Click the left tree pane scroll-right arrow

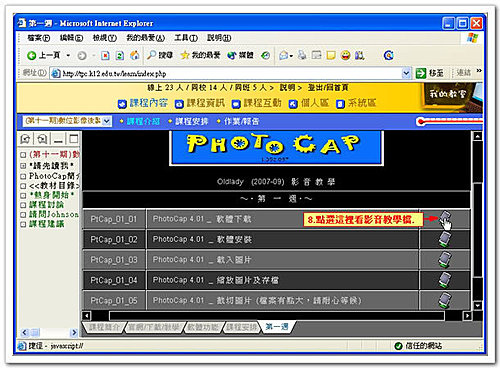74,332
